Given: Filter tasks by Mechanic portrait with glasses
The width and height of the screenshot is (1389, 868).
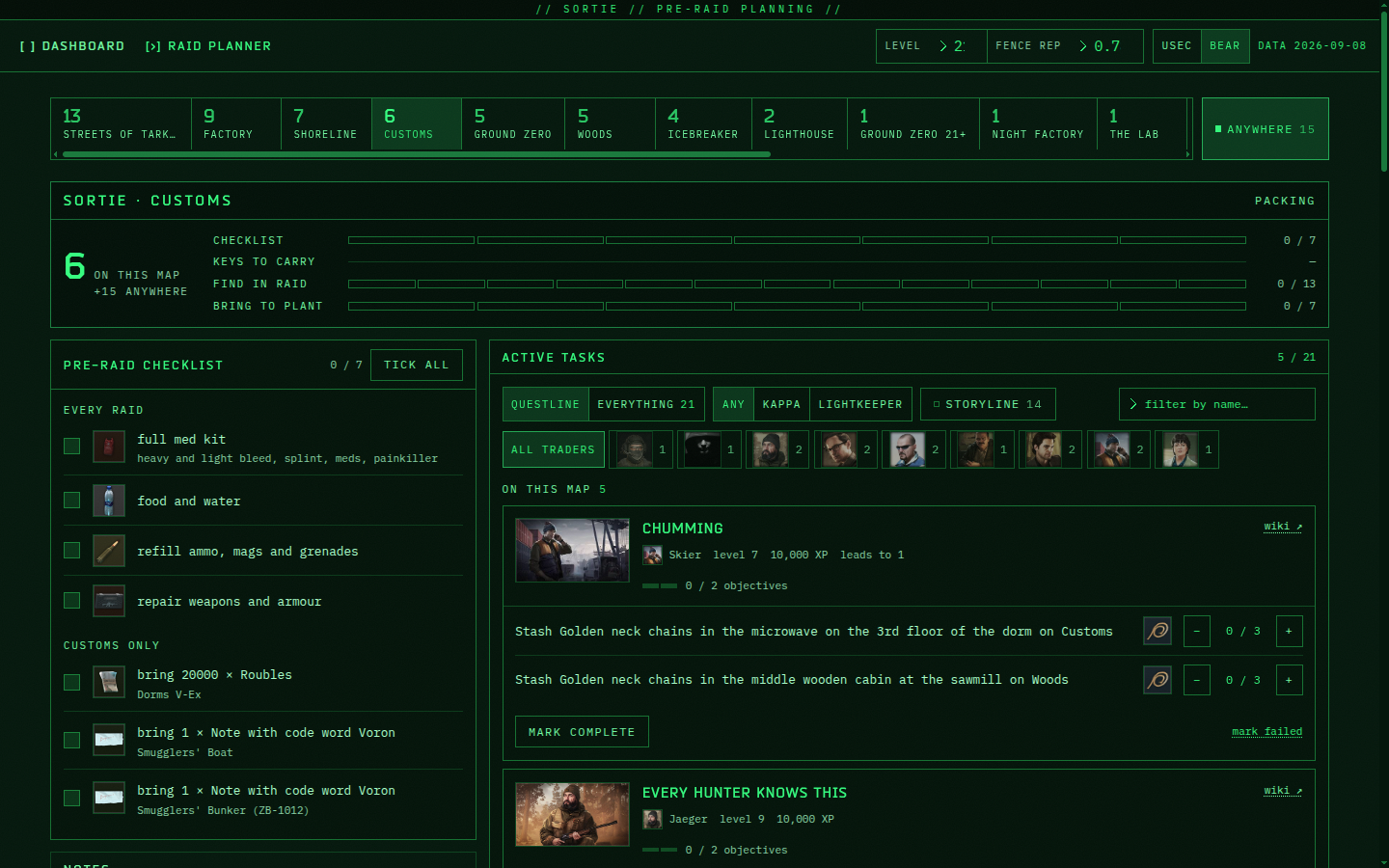Looking at the screenshot, I should coord(846,449).
